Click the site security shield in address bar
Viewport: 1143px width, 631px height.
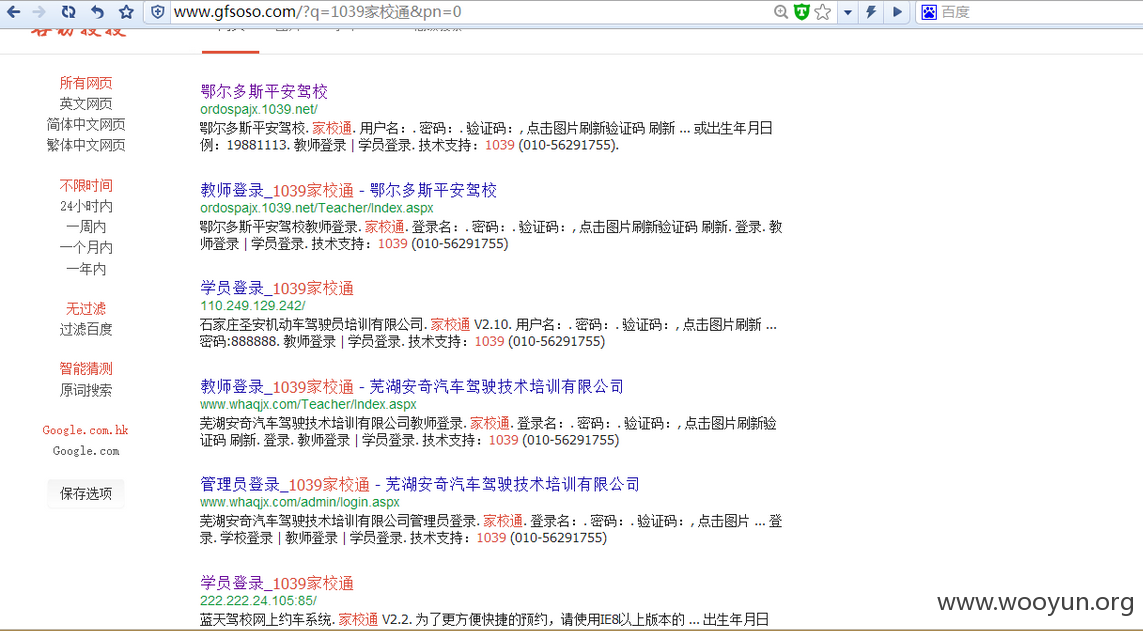click(157, 12)
